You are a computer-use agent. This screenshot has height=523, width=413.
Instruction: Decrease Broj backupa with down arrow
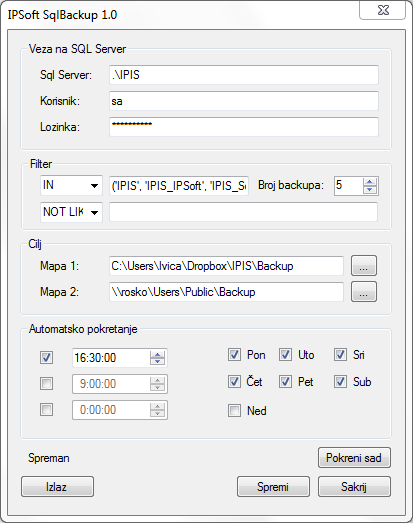pos(370,190)
